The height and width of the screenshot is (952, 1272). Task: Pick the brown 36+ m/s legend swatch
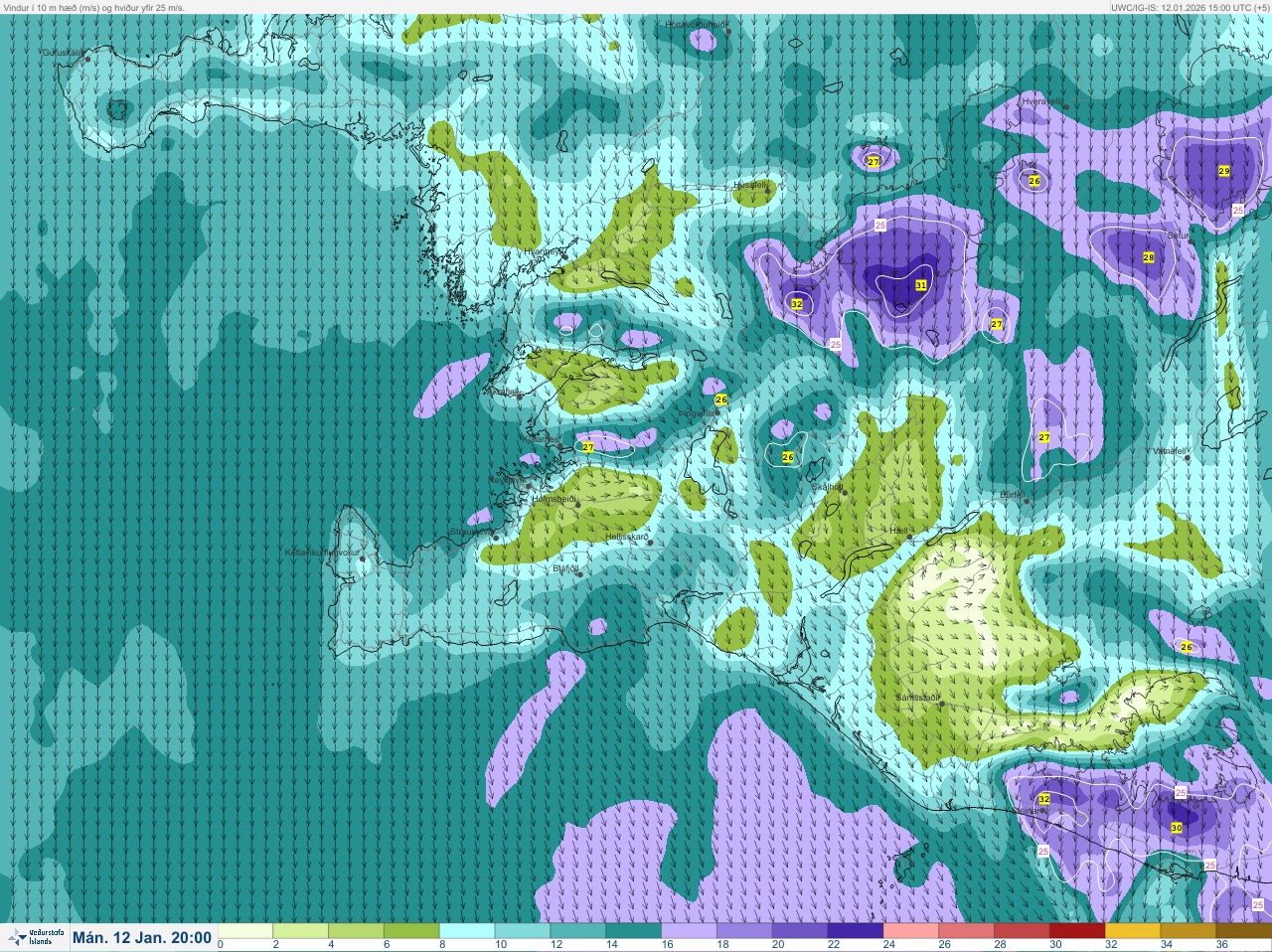[1246, 931]
